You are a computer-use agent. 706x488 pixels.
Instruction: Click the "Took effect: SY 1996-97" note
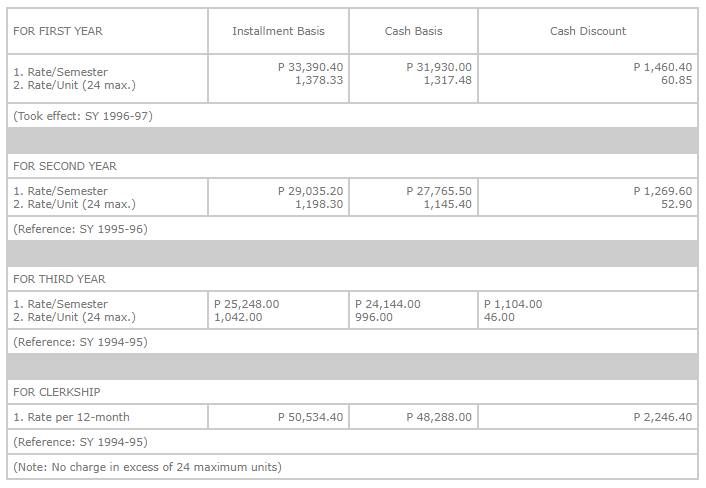tap(83, 116)
